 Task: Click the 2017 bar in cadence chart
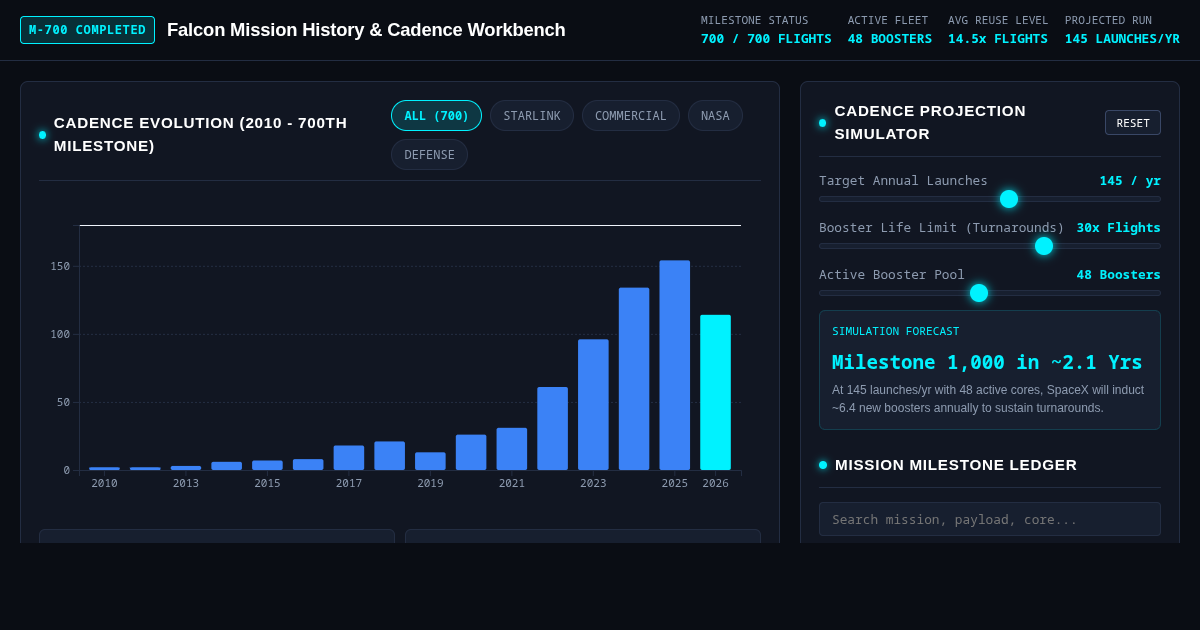click(349, 458)
